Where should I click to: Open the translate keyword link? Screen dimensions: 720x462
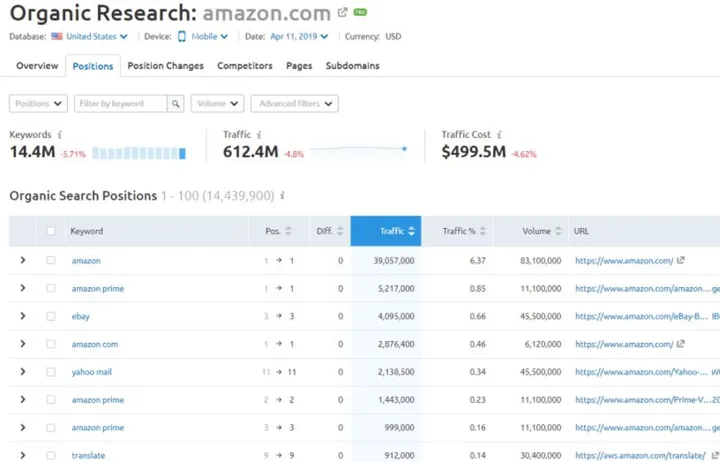click(x=88, y=456)
